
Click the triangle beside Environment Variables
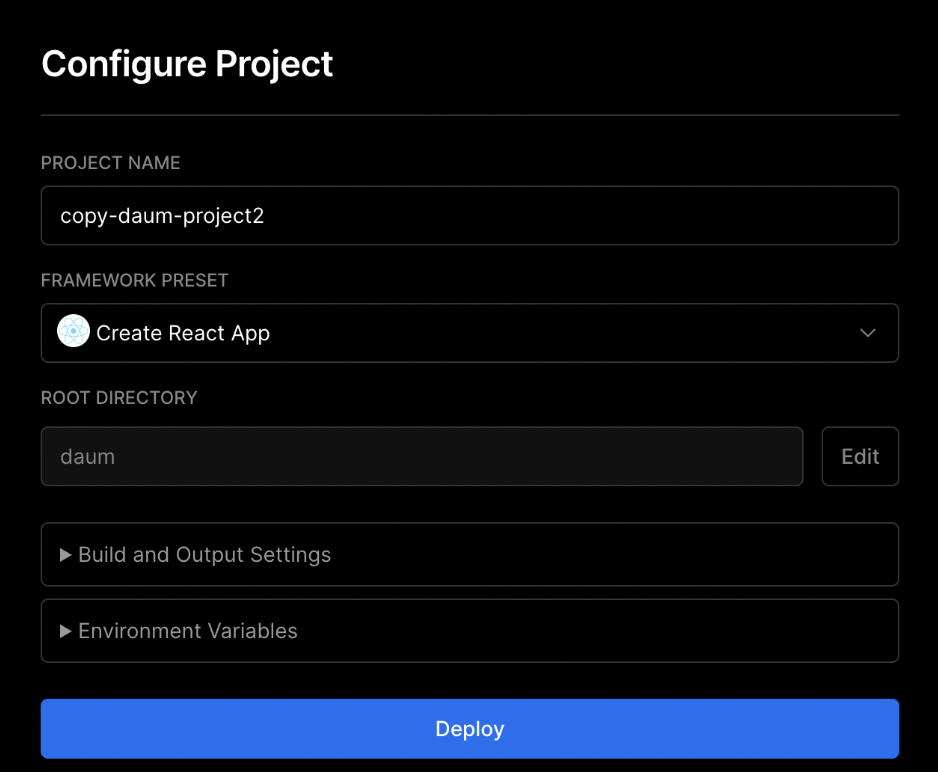65,631
